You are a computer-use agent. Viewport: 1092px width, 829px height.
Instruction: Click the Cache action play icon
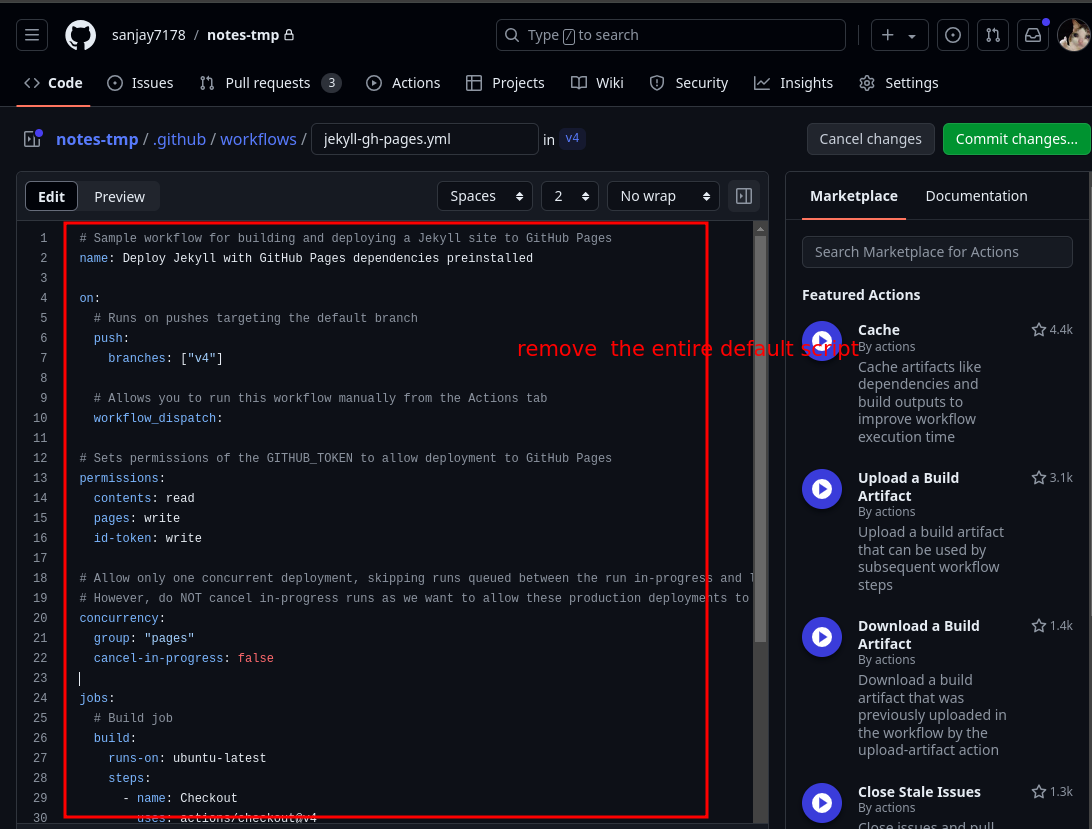(x=822, y=341)
